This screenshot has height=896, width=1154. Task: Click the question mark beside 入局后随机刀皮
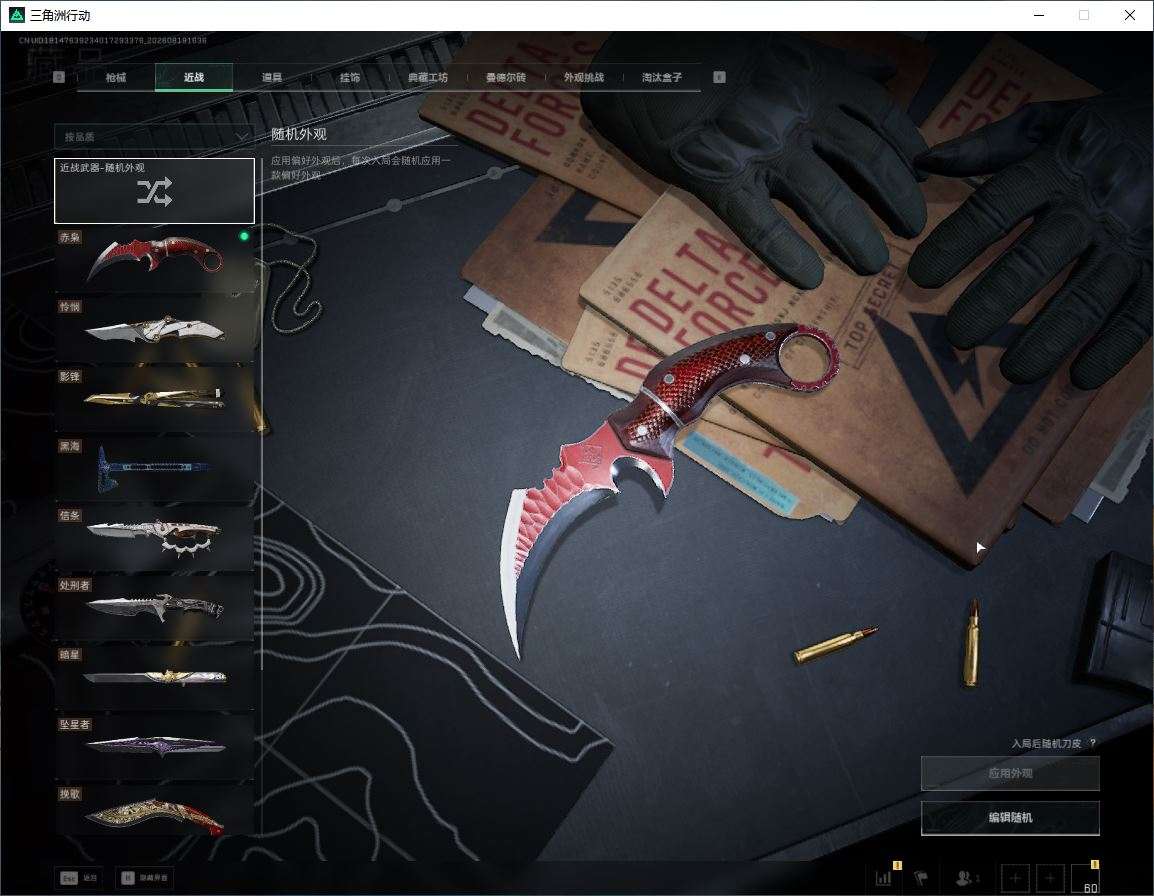tap(1093, 743)
